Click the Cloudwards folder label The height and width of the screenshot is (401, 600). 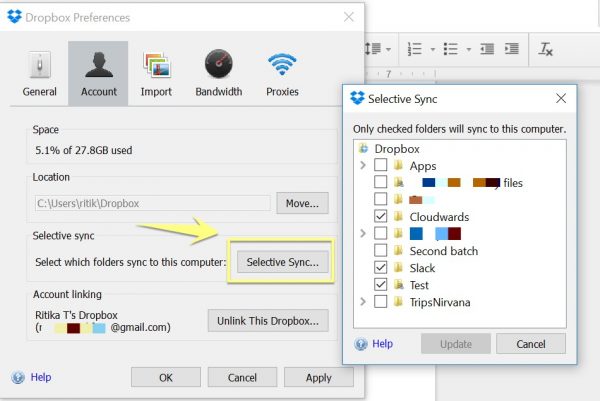pyautogui.click(x=439, y=217)
